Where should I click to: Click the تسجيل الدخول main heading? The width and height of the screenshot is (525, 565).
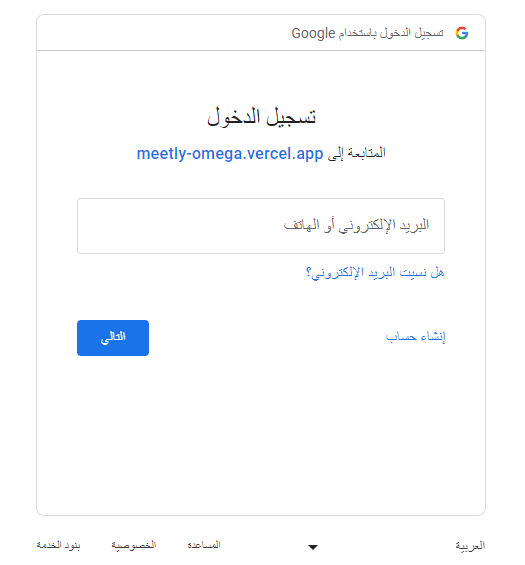click(261, 117)
